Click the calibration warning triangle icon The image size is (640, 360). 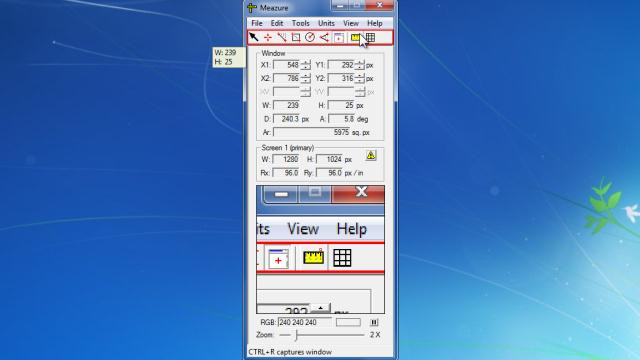pyautogui.click(x=371, y=155)
